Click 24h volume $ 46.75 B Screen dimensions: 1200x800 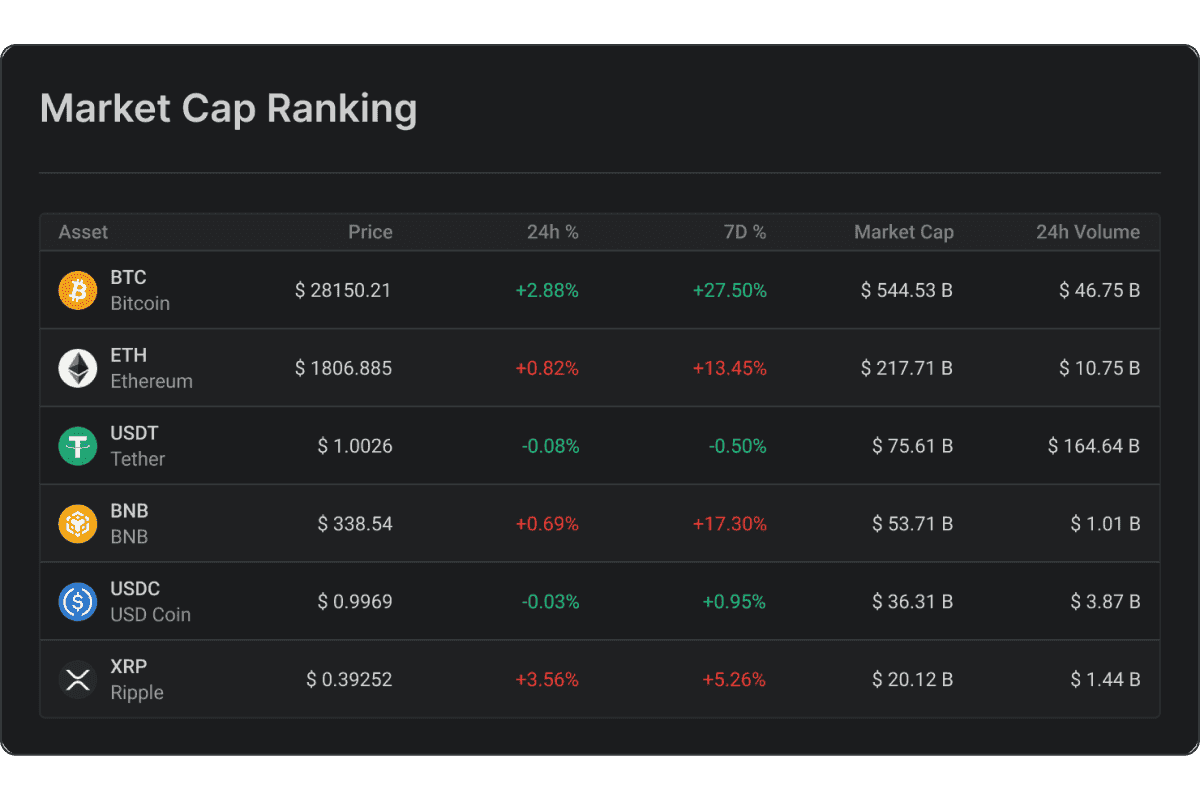1100,290
